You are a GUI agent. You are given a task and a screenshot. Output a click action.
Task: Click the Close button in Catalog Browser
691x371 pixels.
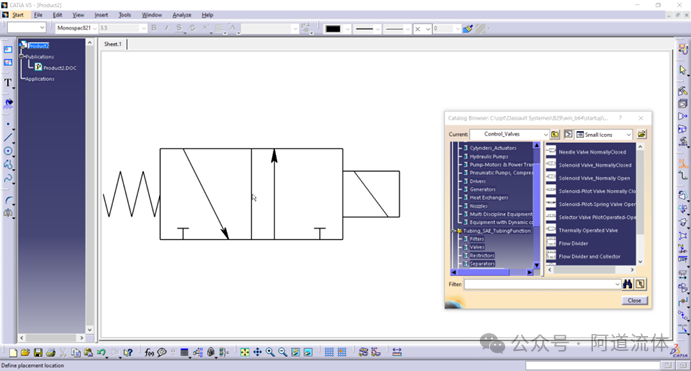[635, 301]
